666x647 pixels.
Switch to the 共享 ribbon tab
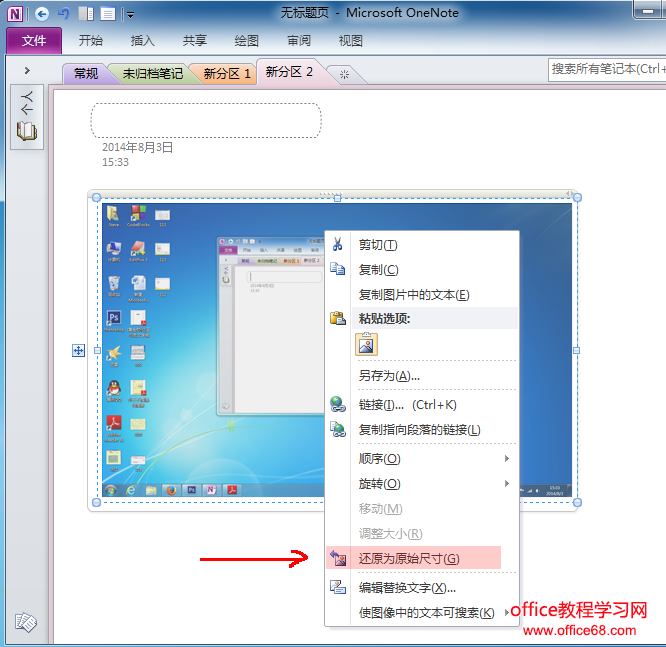pos(195,41)
